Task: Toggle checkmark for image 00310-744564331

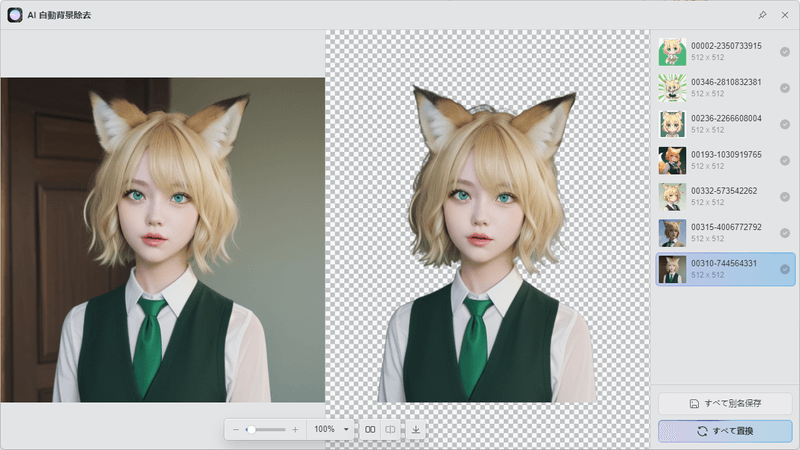Action: (785, 269)
